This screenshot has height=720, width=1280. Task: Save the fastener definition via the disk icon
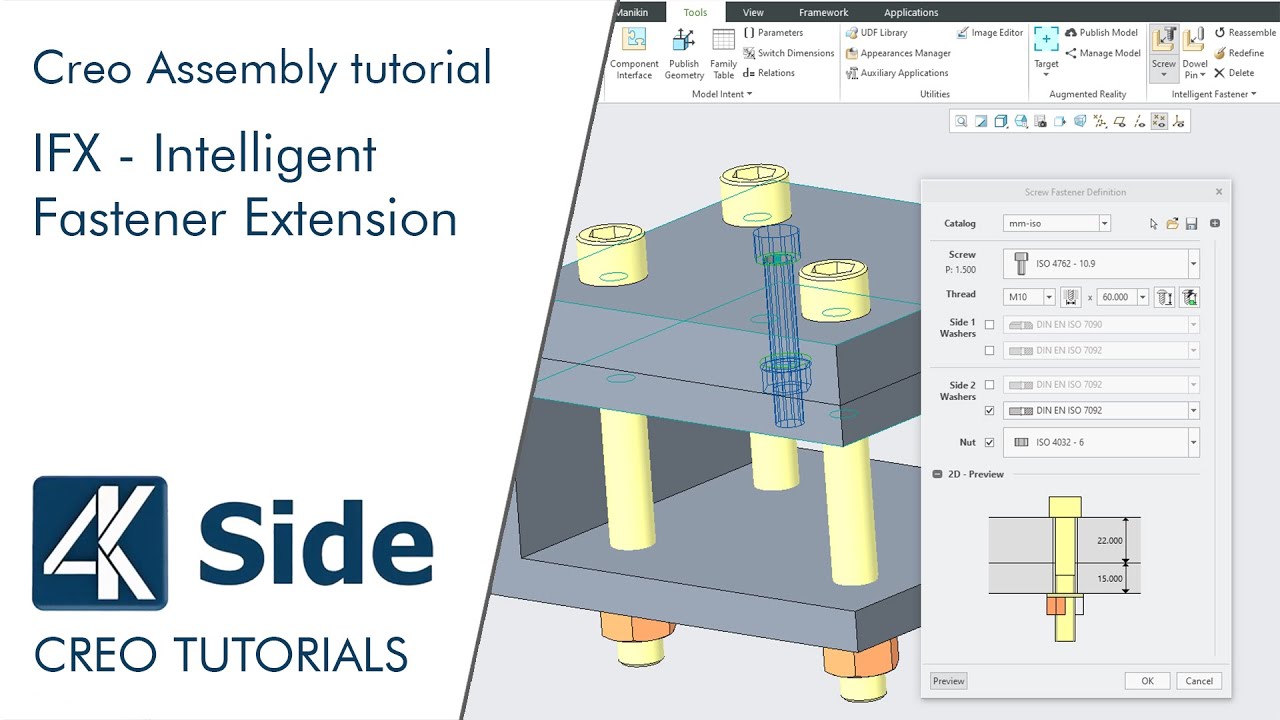pos(1191,224)
